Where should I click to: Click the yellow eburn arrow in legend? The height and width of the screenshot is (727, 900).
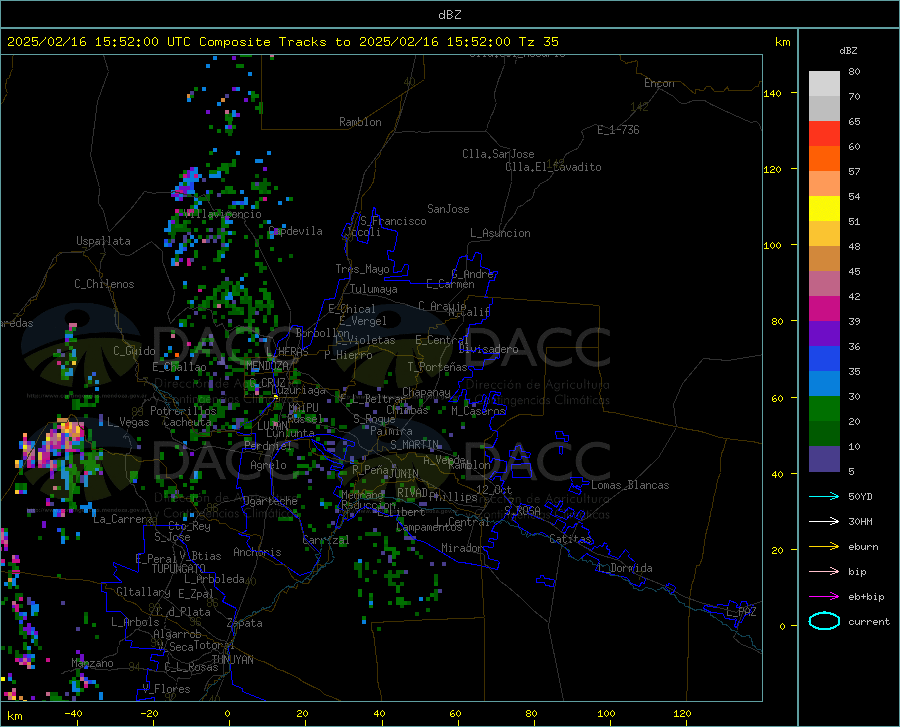[824, 546]
